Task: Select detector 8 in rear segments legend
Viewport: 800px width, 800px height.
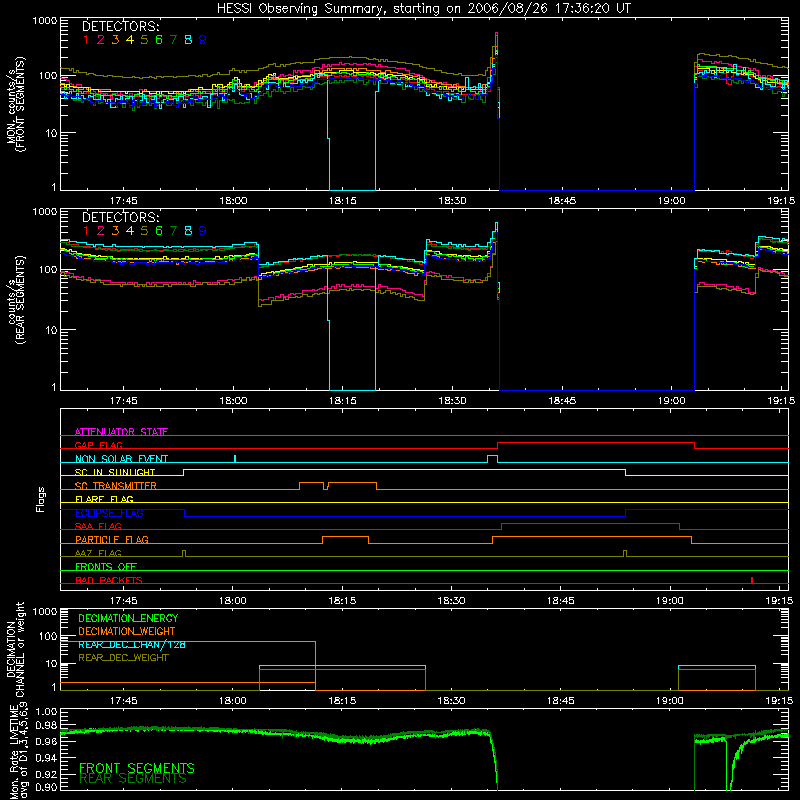Action: pyautogui.click(x=188, y=231)
